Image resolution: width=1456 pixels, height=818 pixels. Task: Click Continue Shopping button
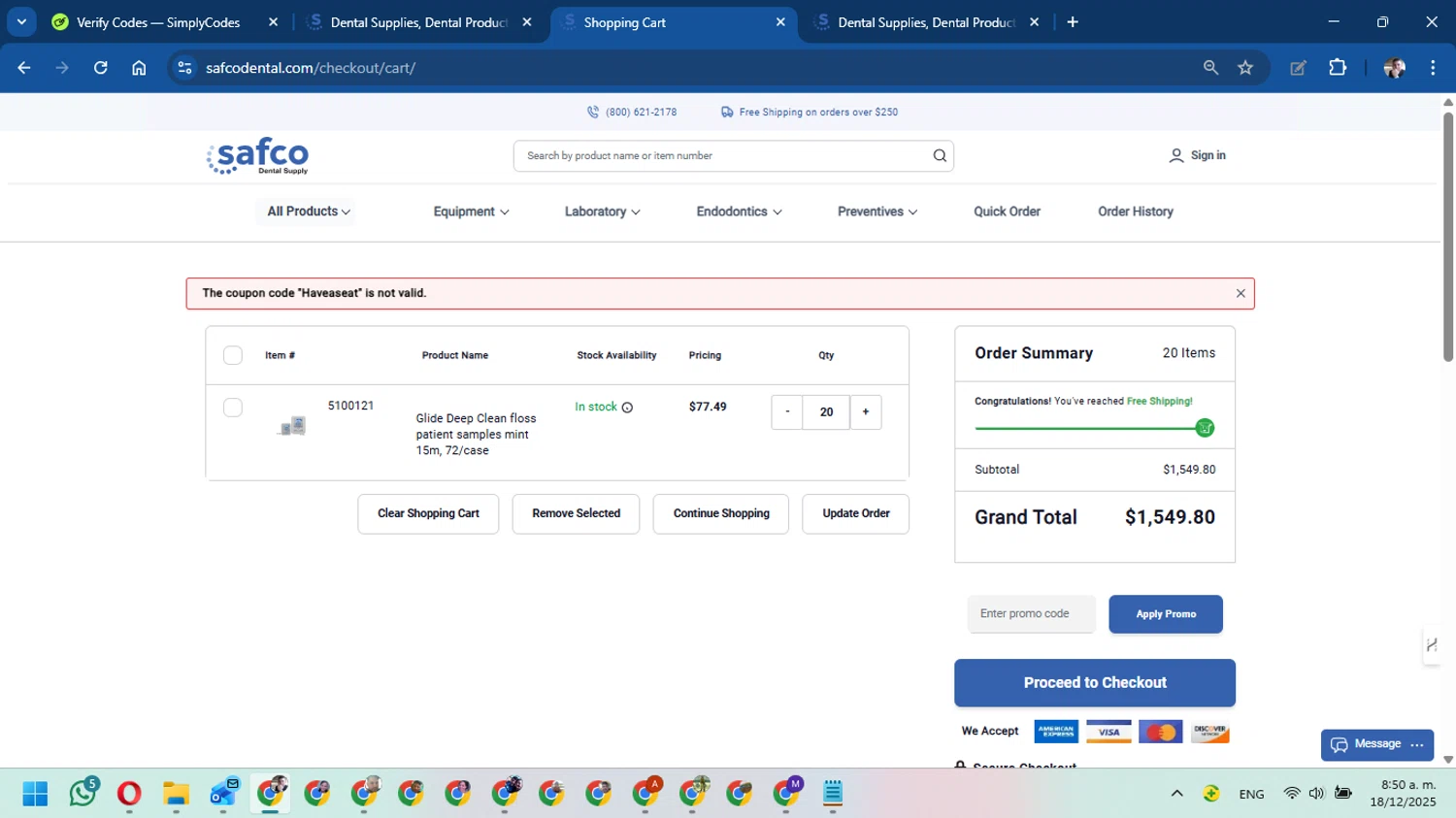coord(721,513)
